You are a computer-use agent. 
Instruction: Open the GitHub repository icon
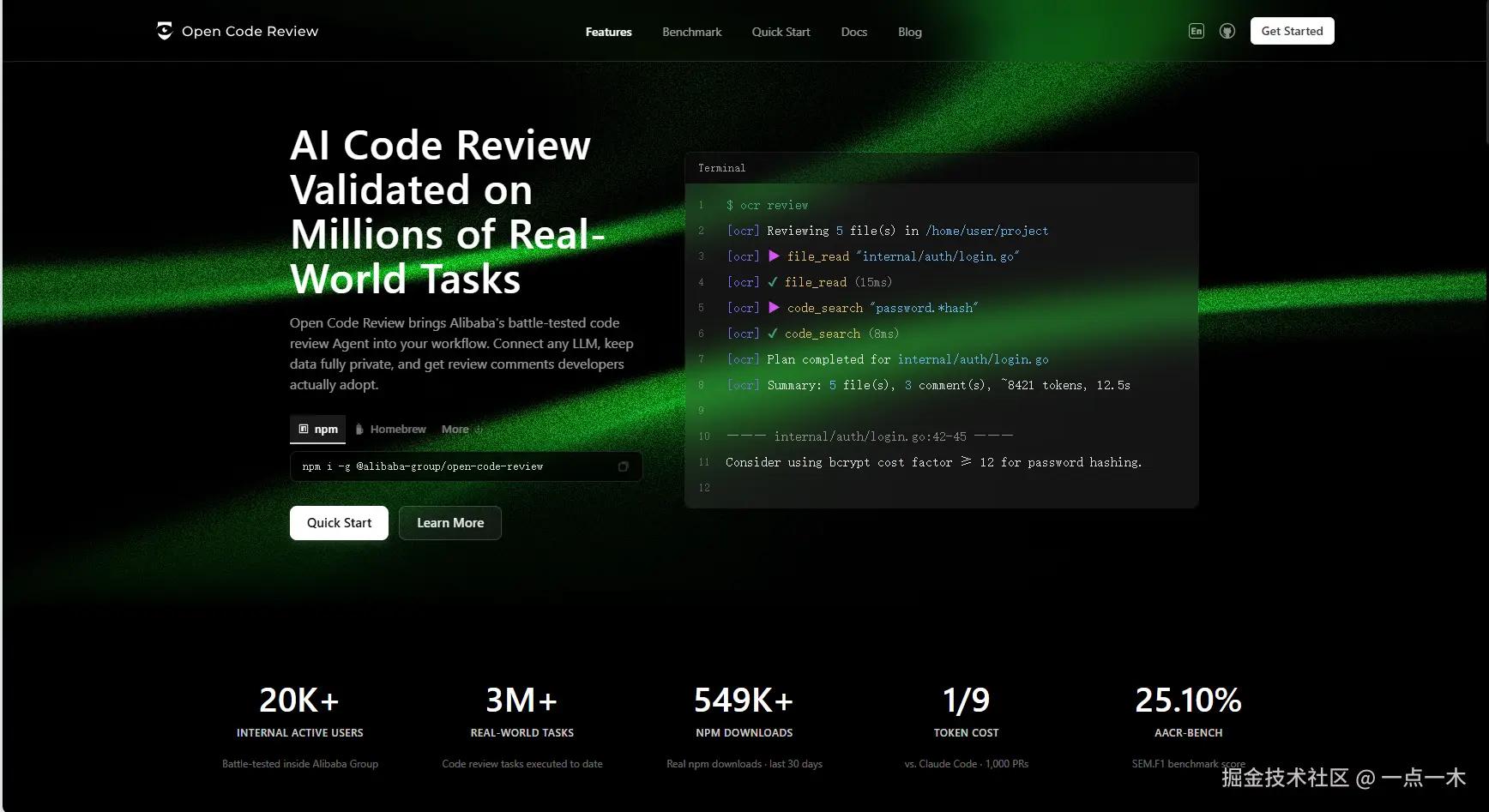pyautogui.click(x=1227, y=31)
